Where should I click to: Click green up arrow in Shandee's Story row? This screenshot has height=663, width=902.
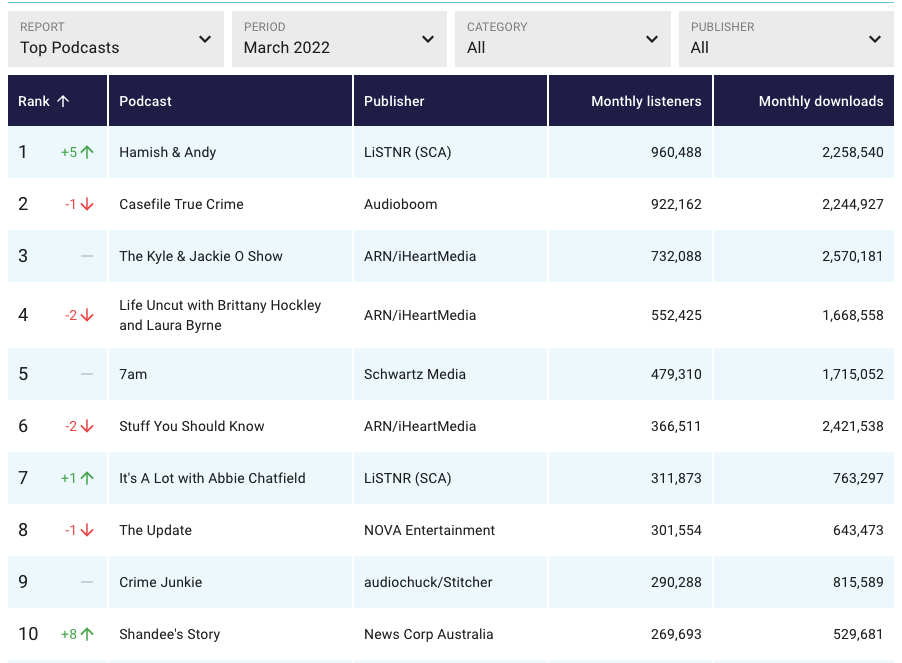87,634
